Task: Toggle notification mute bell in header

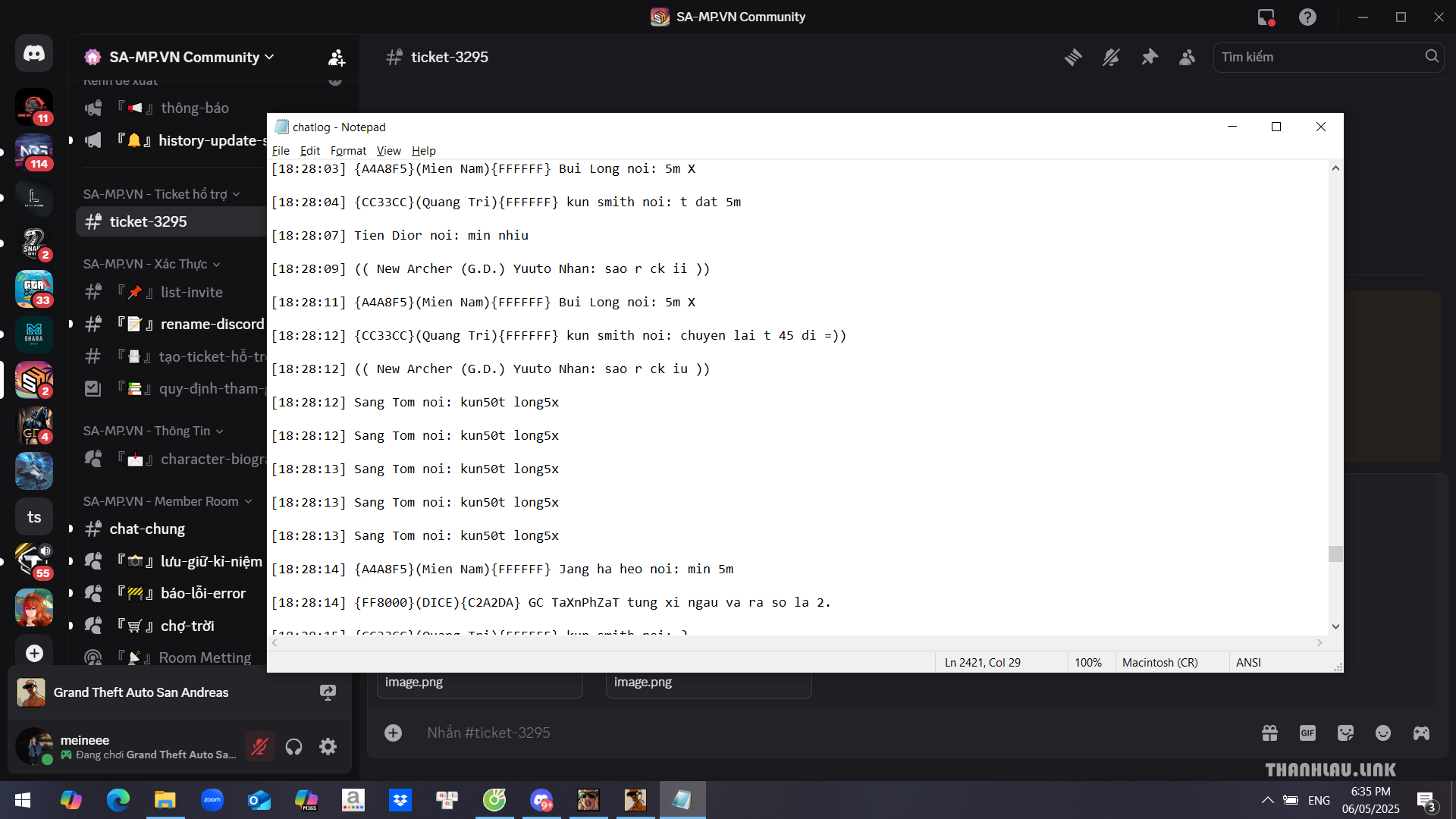Action: tap(1111, 57)
